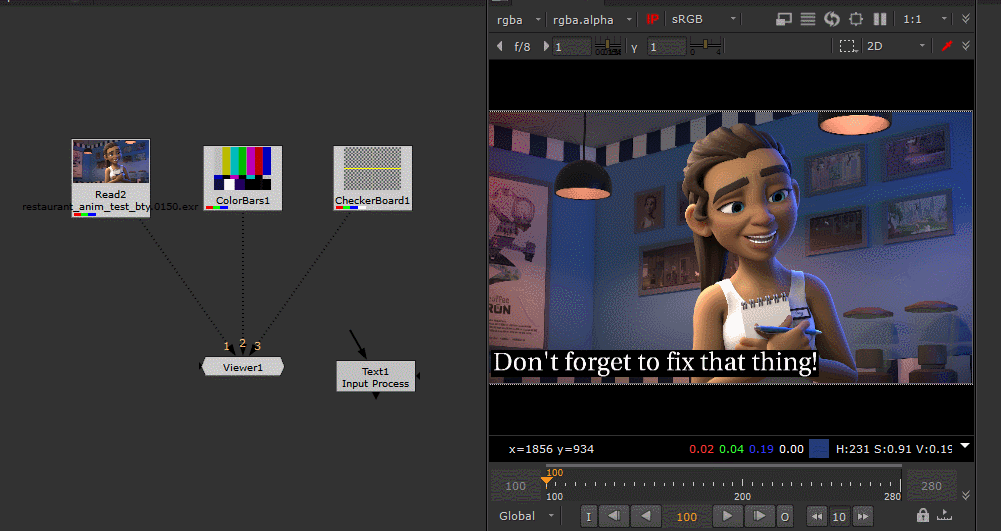Viewport: 1001px width, 531px height.
Task: Click the green channel value 0.04
Action: 732,449
